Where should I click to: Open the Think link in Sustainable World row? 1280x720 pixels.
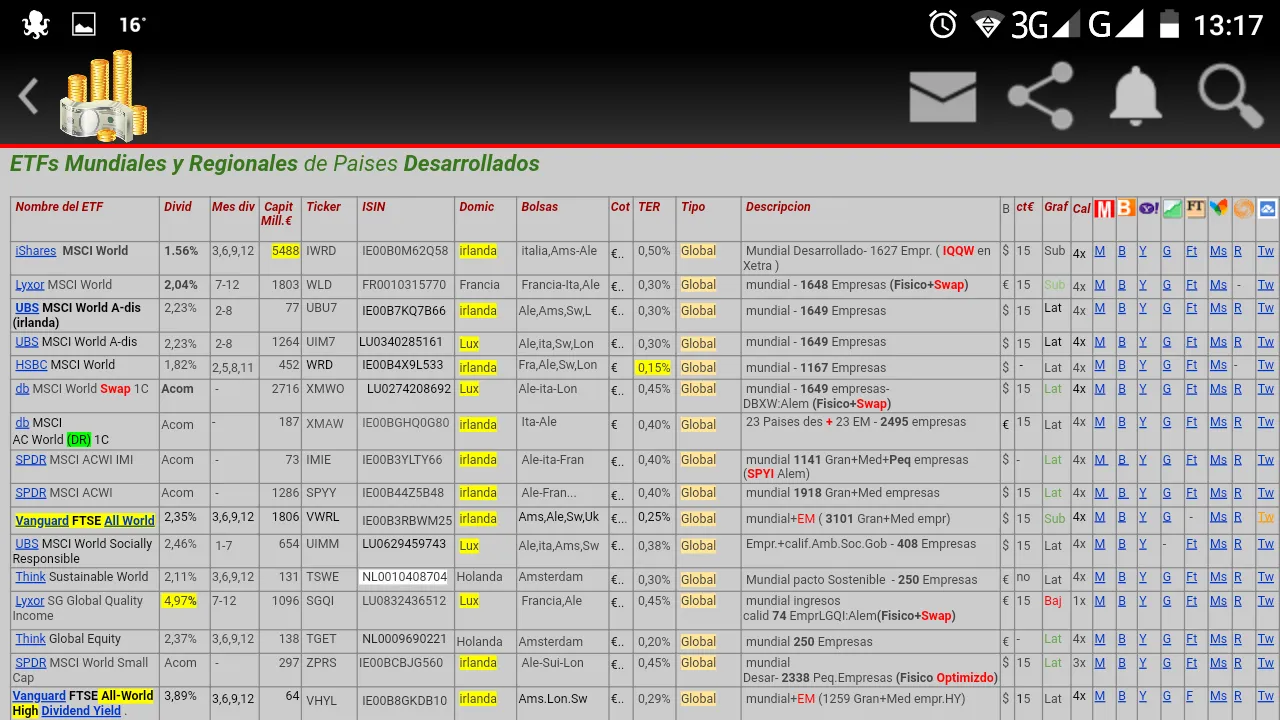click(x=30, y=577)
